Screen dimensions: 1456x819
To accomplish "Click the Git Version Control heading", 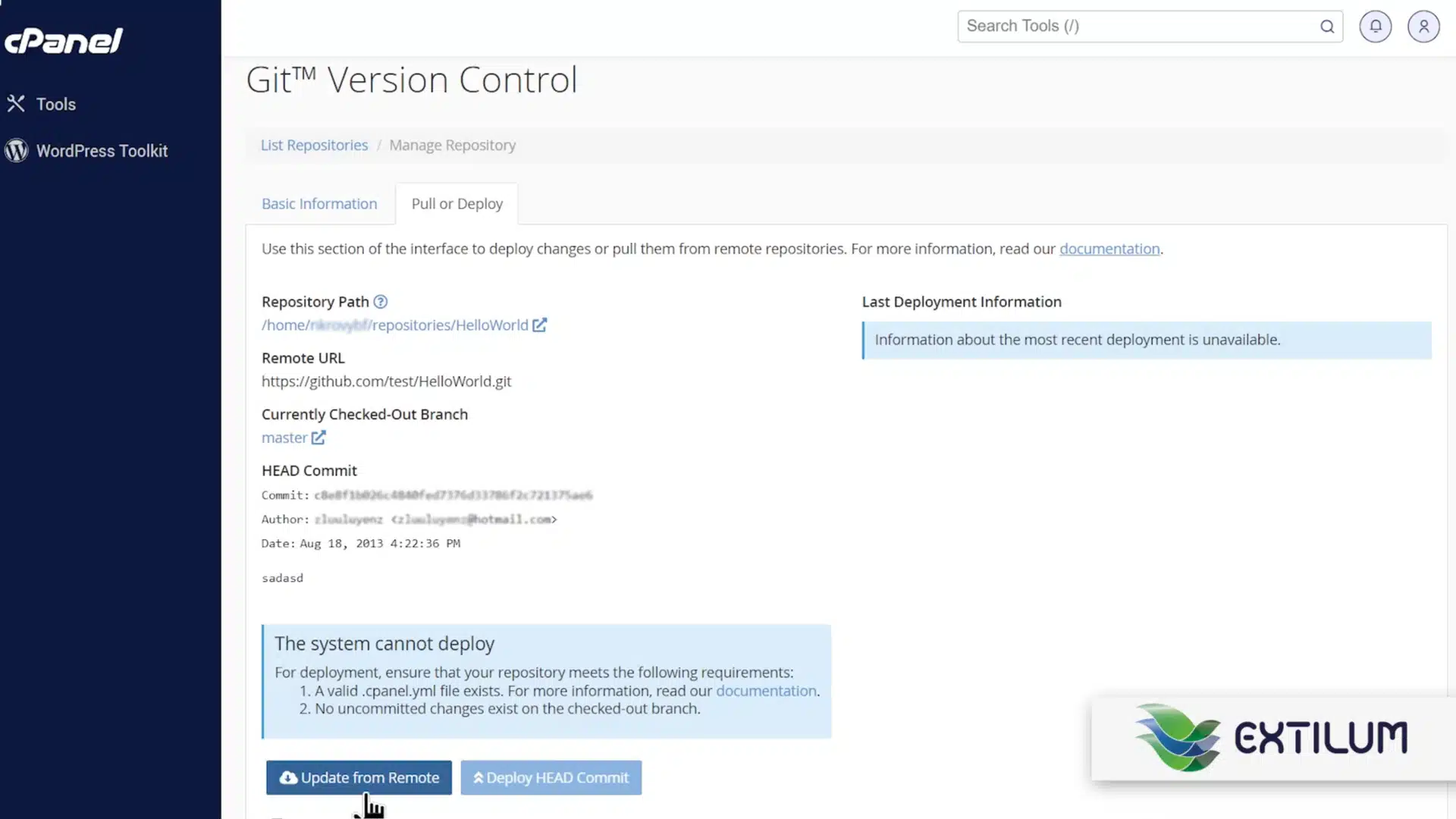I will point(412,80).
